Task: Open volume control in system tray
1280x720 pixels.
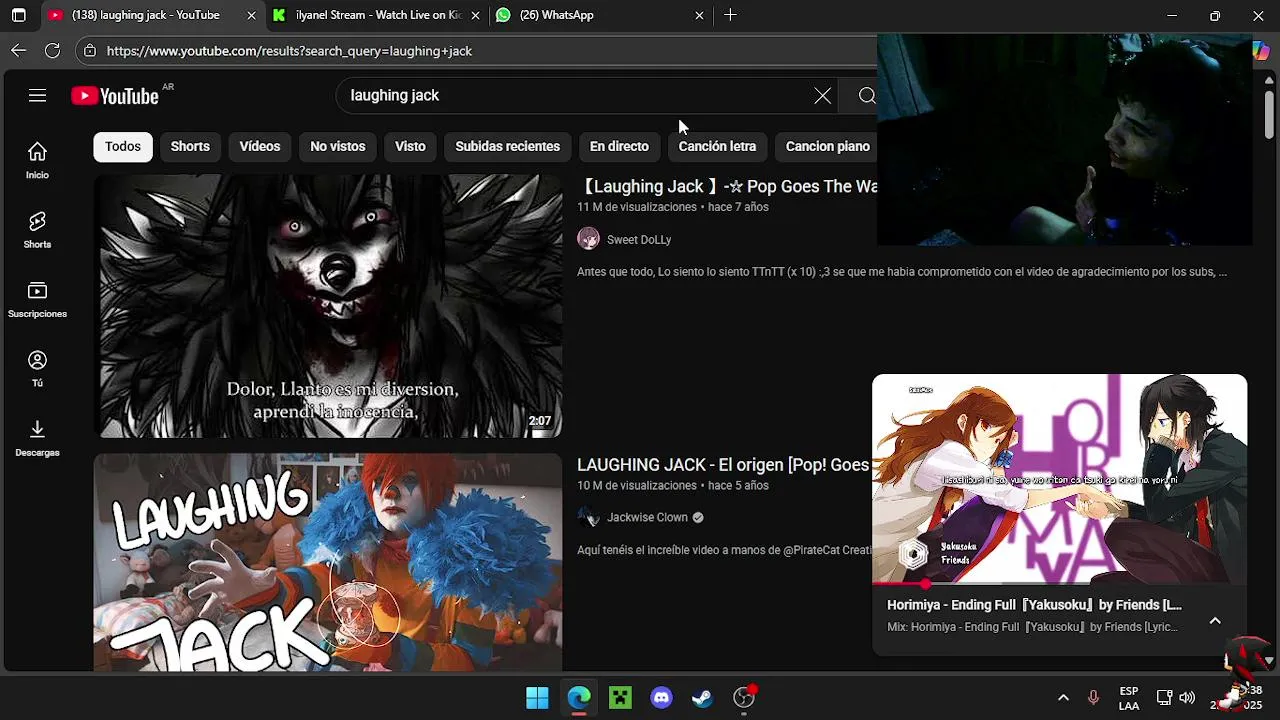Action: tap(1187, 697)
